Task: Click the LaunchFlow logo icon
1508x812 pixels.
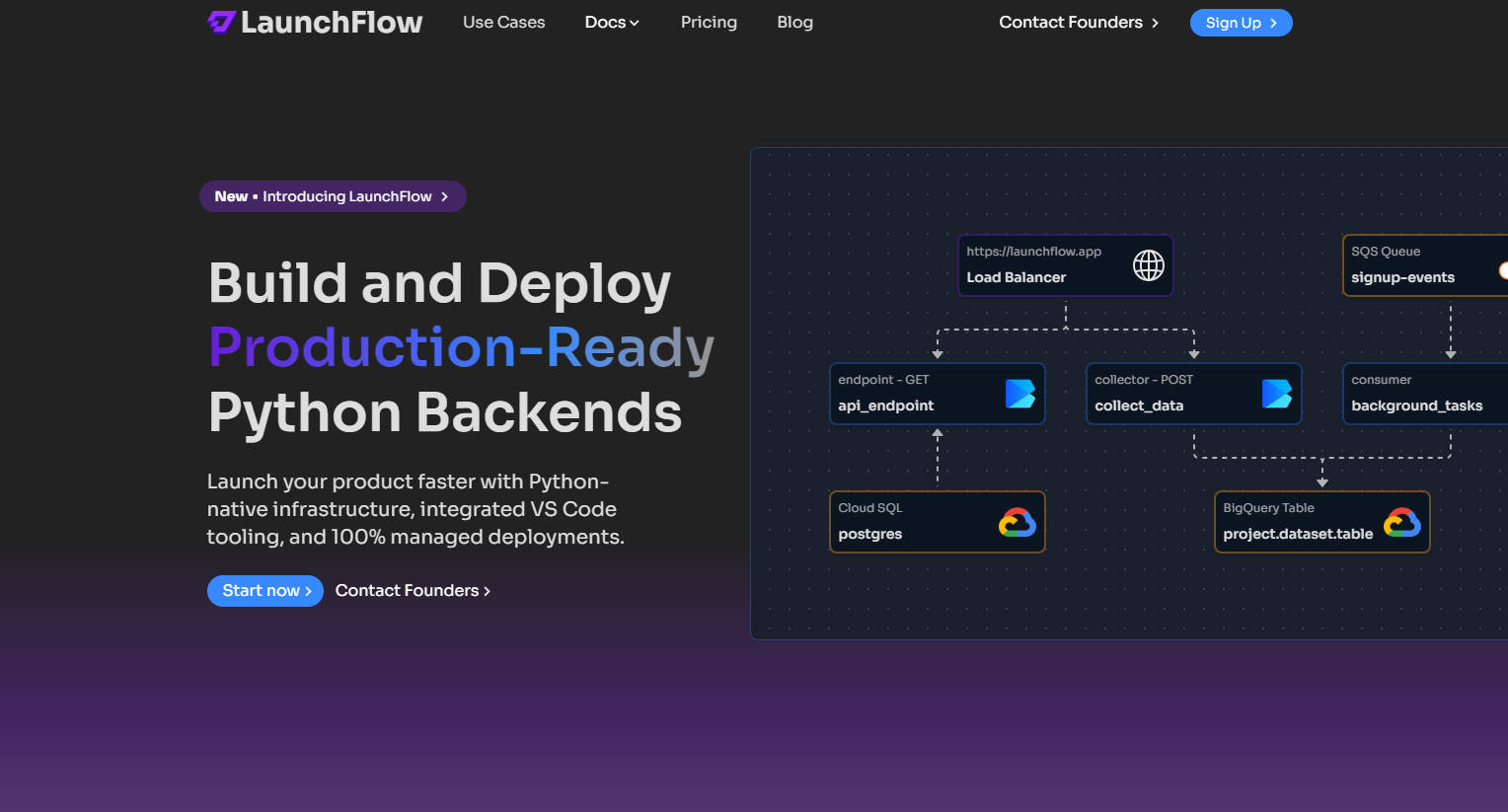Action: 219,21
